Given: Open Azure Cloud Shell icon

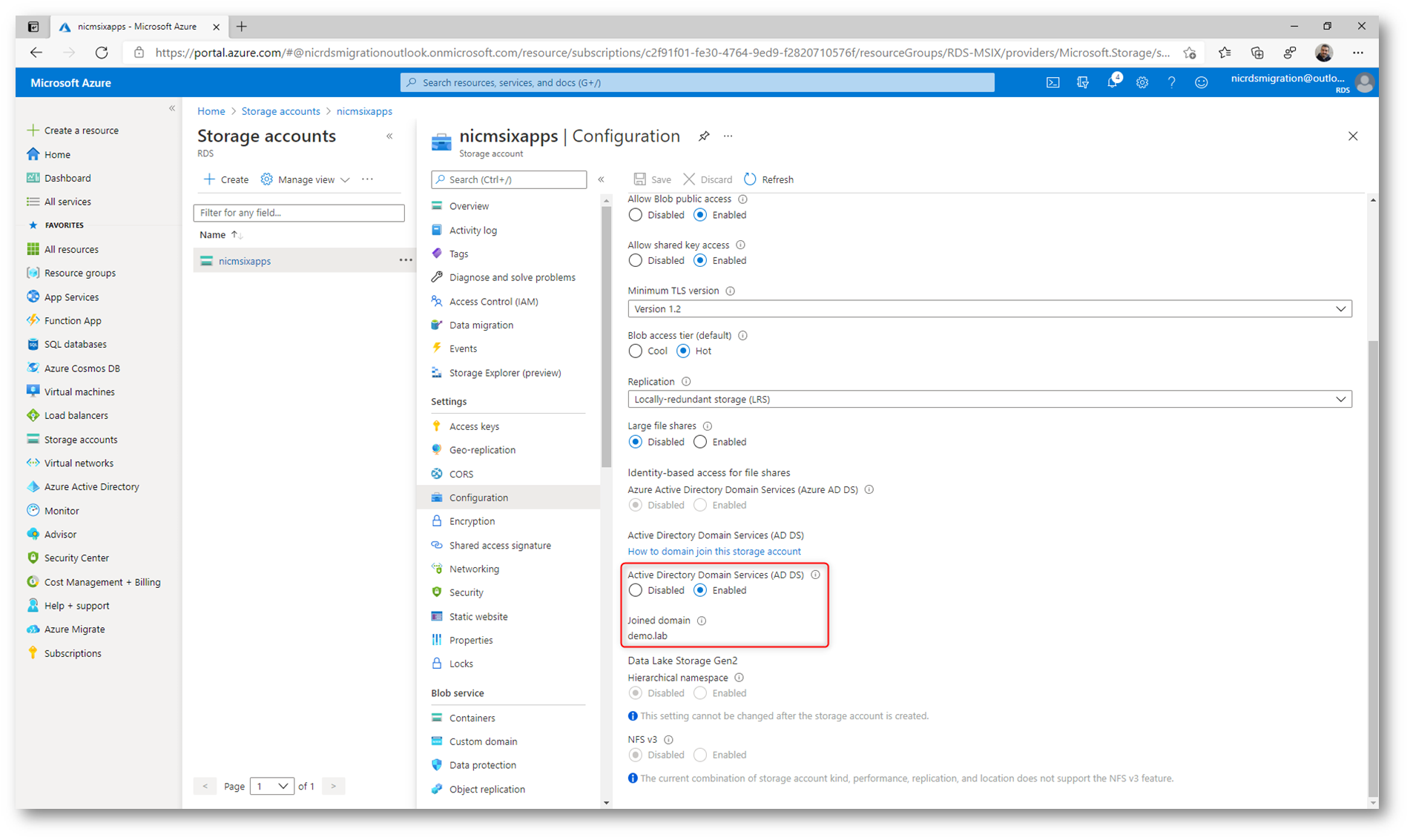Looking at the screenshot, I should [1052, 82].
